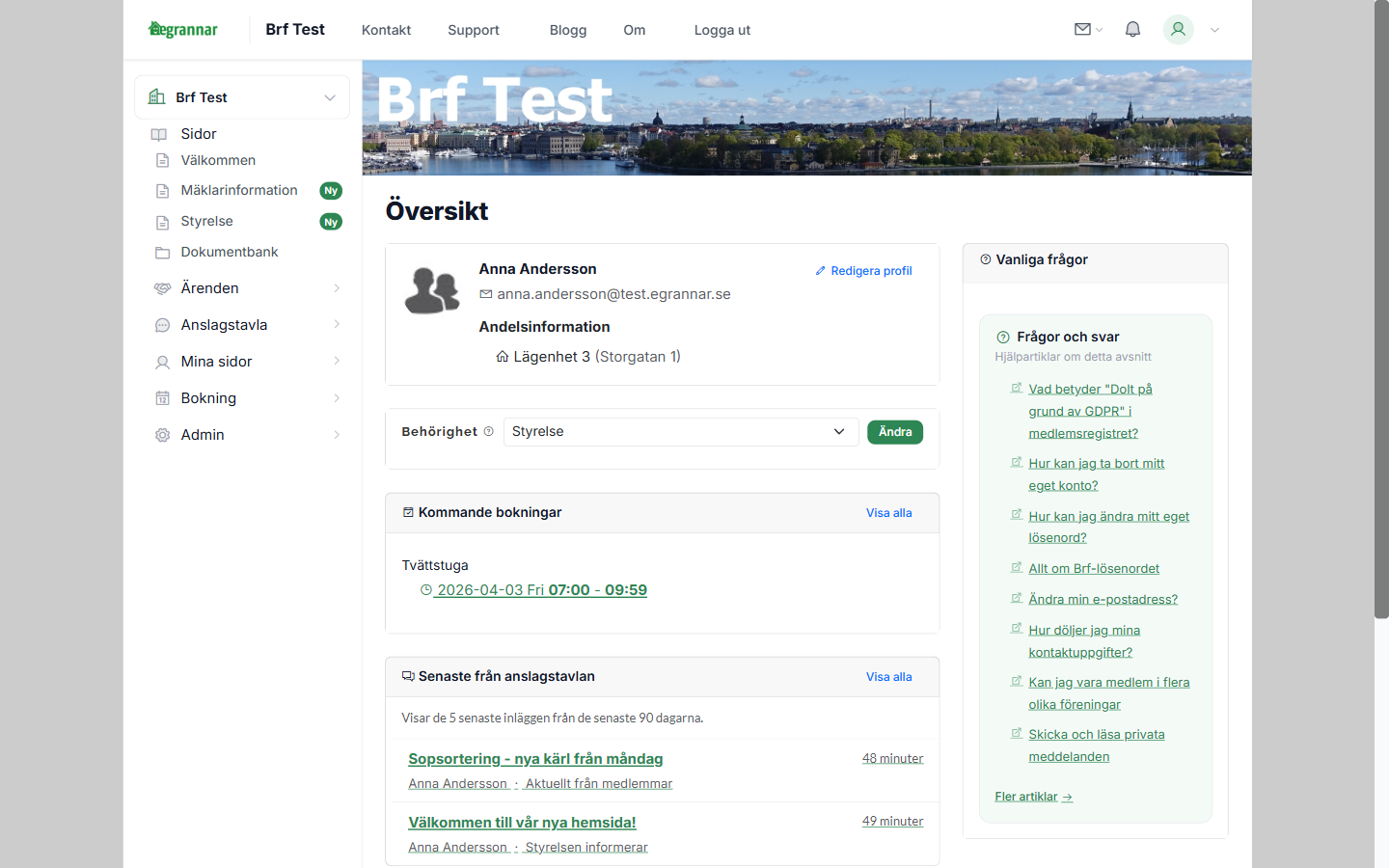Expand the Ärenden menu arrow
Image resolution: width=1389 pixels, height=868 pixels.
click(x=337, y=288)
